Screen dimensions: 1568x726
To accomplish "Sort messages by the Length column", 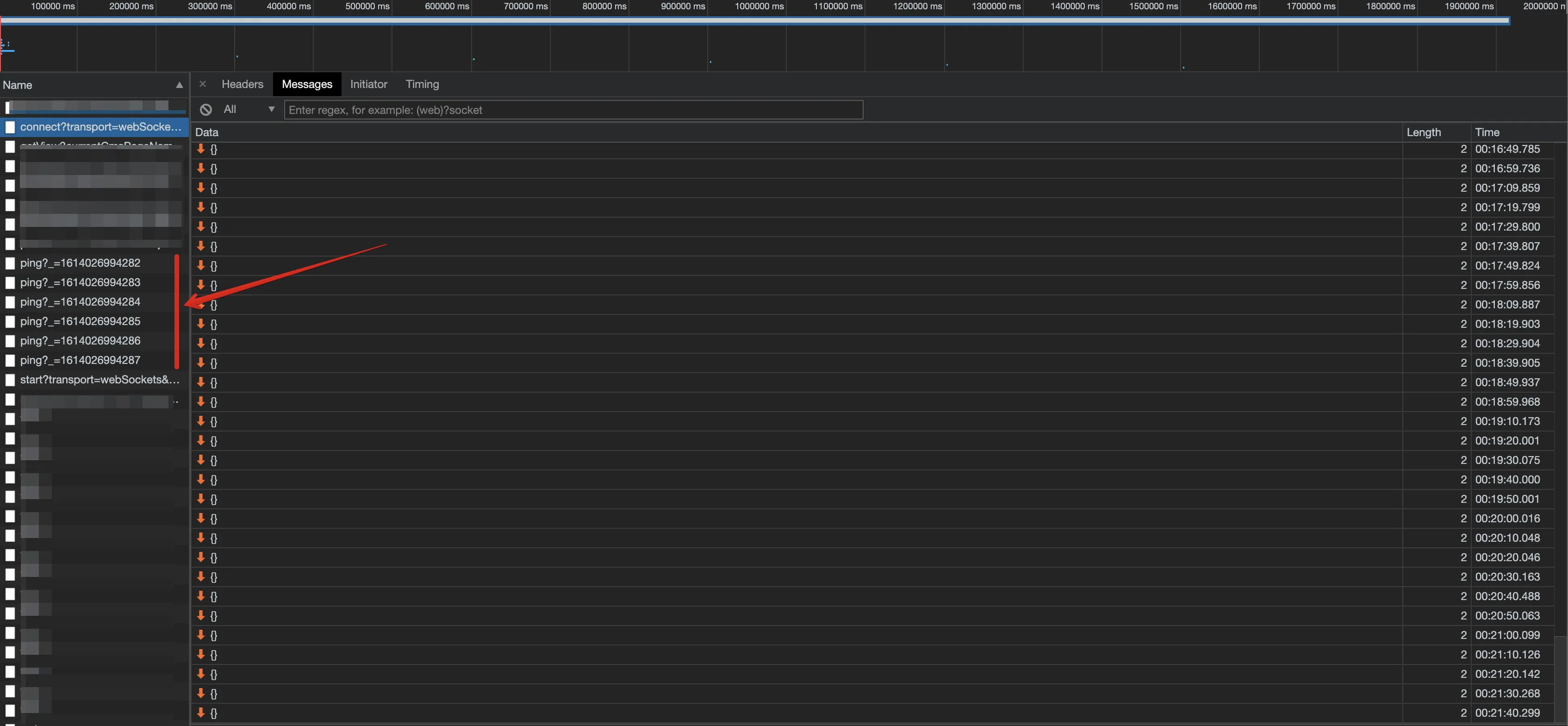I will [x=1423, y=132].
